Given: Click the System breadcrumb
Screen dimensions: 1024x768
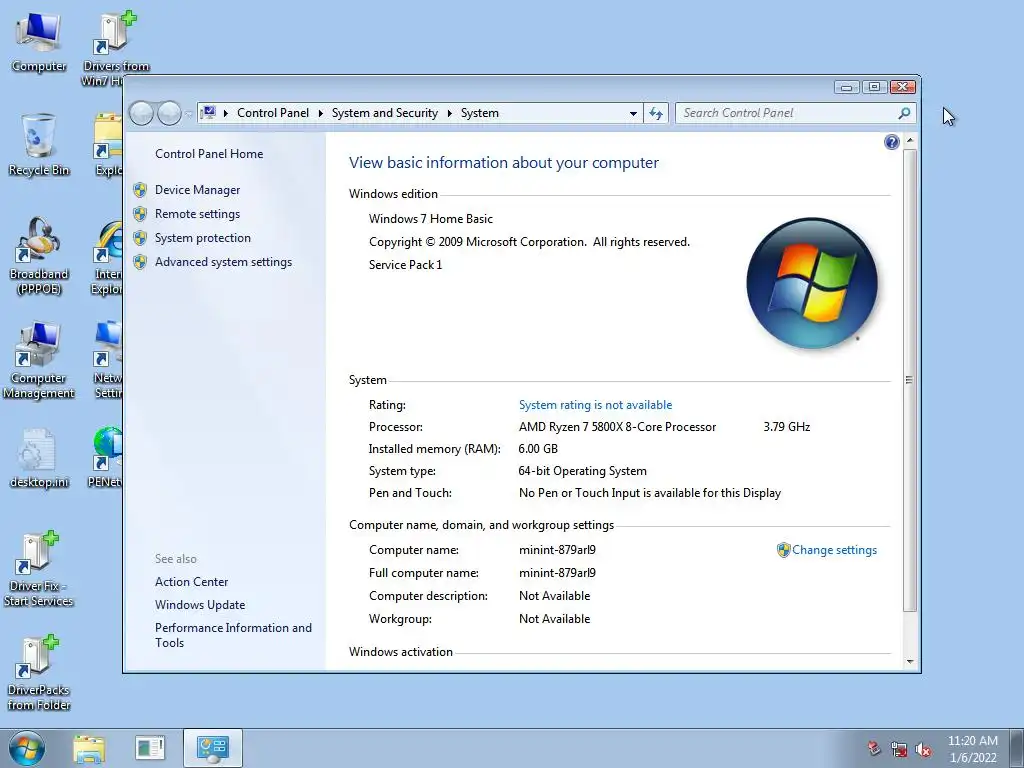Looking at the screenshot, I should [x=479, y=113].
